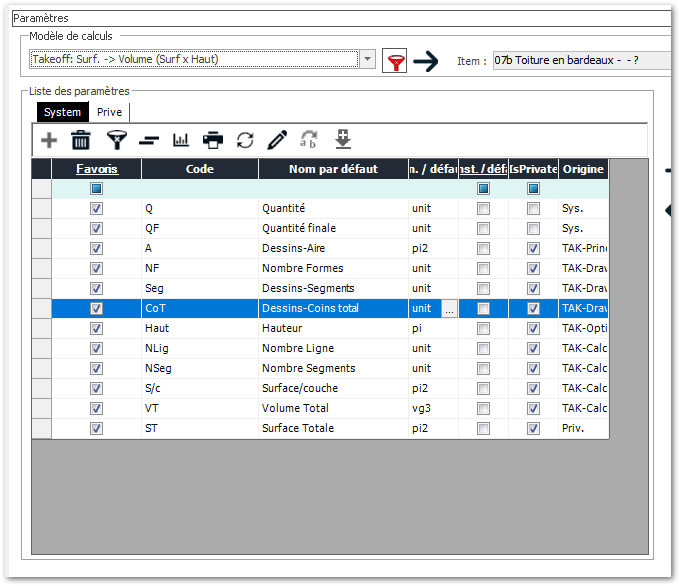Open the Modèle de calculs dropdown arrow
680x586 pixels.
pyautogui.click(x=367, y=60)
